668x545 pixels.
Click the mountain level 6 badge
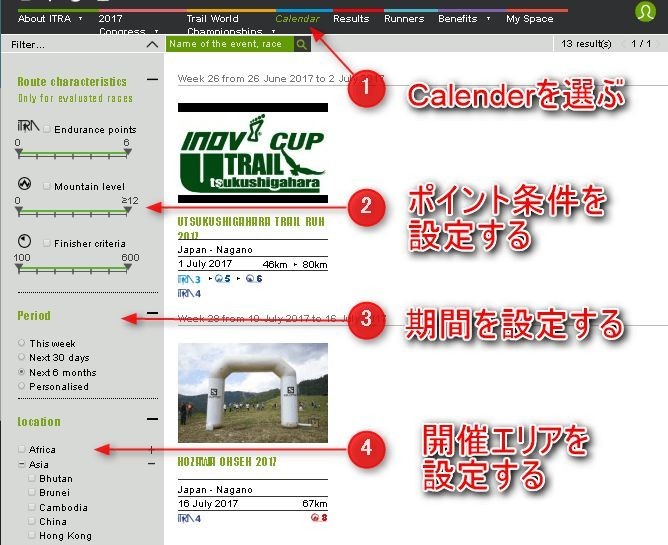click(x=254, y=279)
